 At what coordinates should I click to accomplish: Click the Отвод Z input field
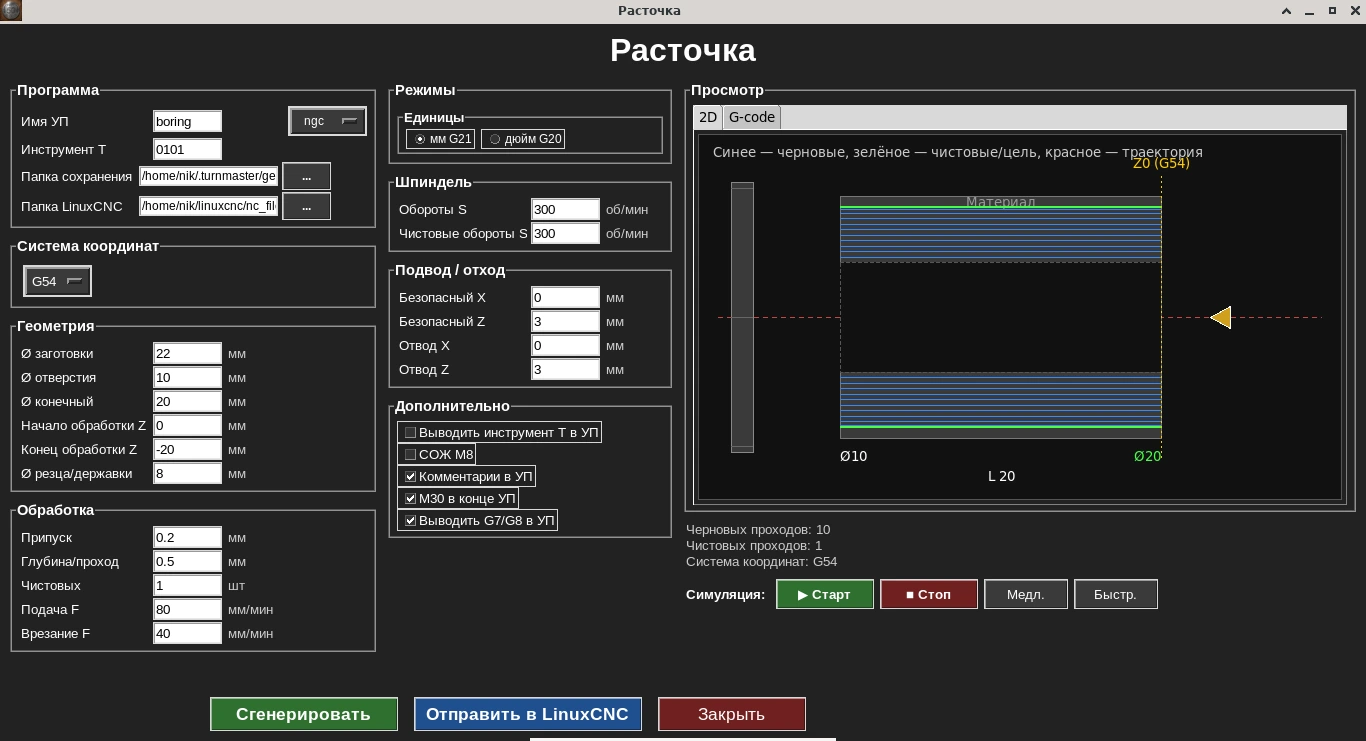(x=566, y=369)
